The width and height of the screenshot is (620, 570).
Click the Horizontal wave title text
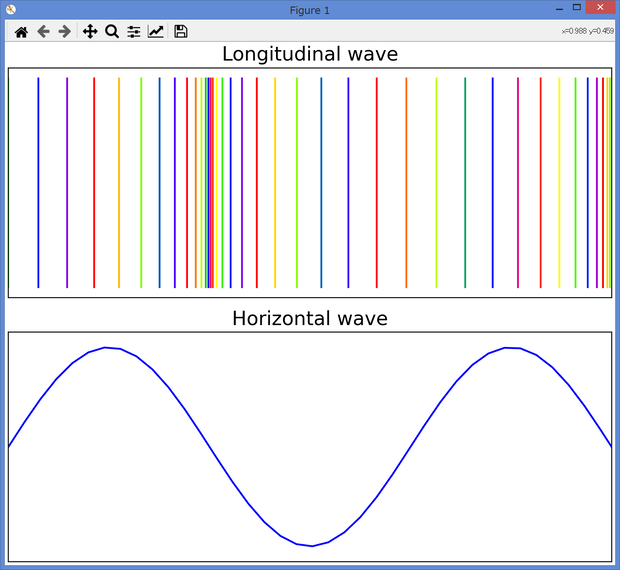[x=310, y=318]
